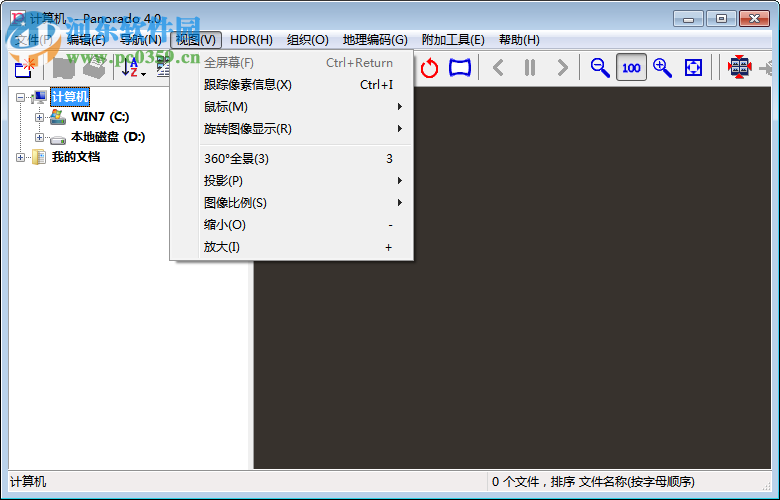Click the new folder toolbar icon

coord(24,68)
